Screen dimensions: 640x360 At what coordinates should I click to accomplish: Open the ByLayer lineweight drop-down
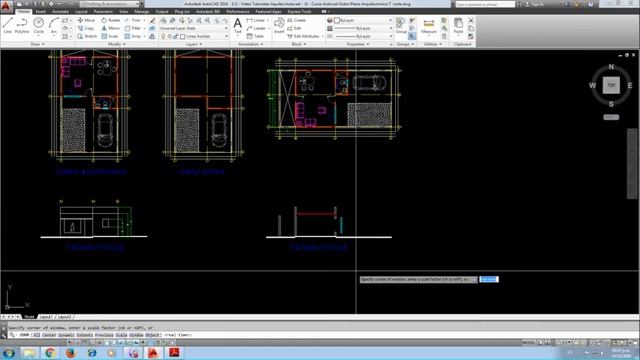363,28
